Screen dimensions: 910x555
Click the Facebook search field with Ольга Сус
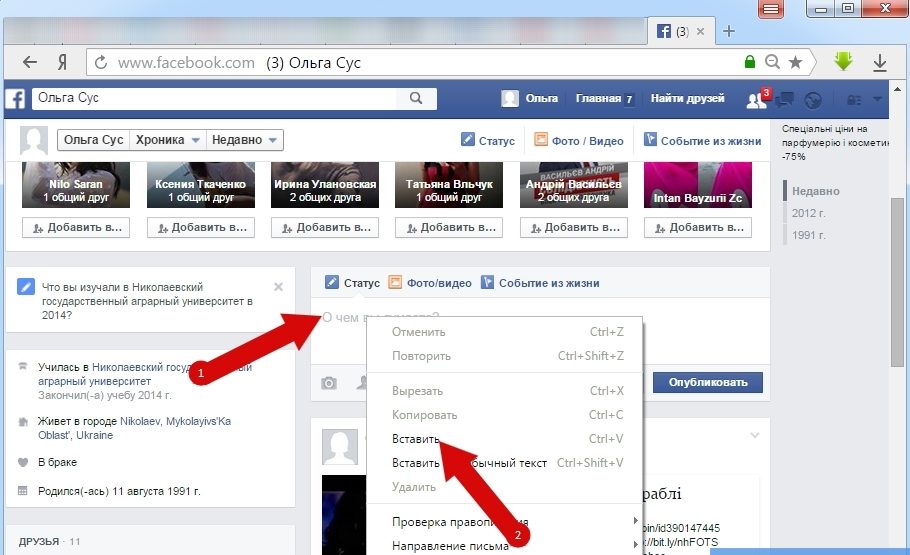click(x=215, y=98)
